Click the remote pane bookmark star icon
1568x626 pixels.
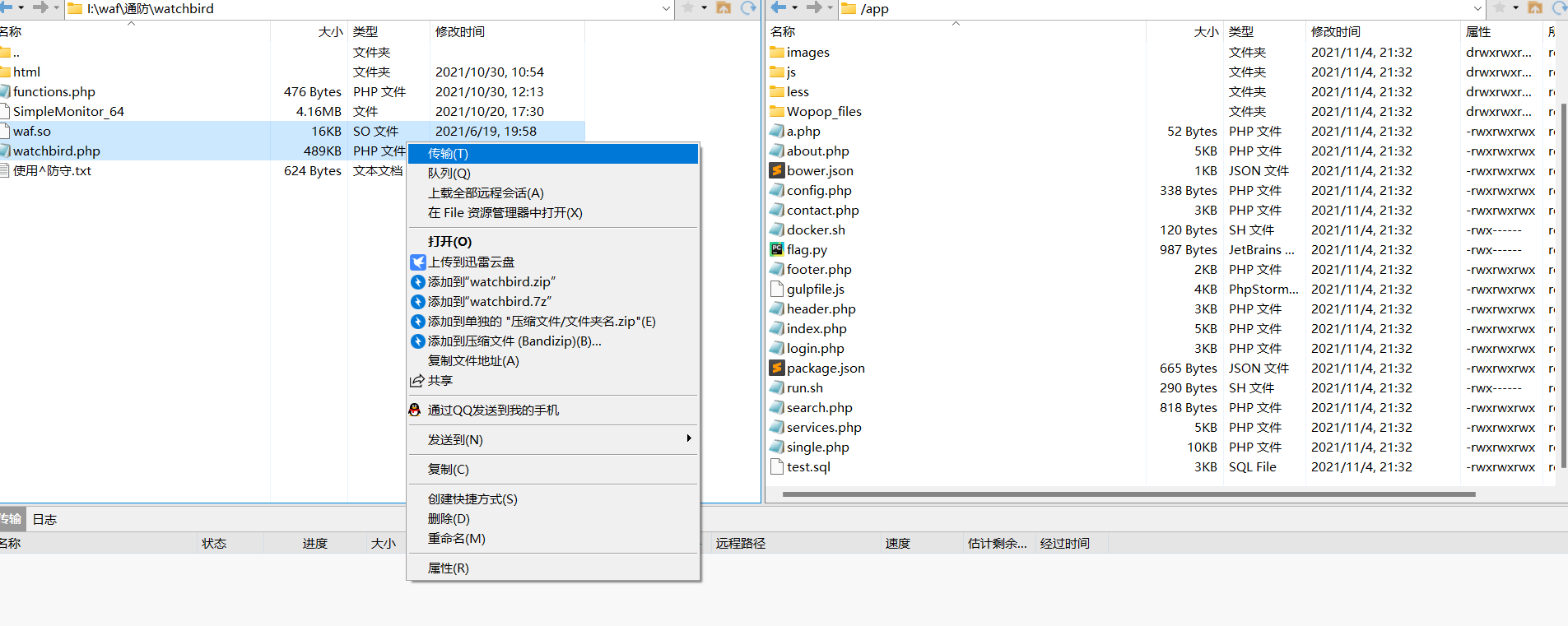tap(1500, 7)
